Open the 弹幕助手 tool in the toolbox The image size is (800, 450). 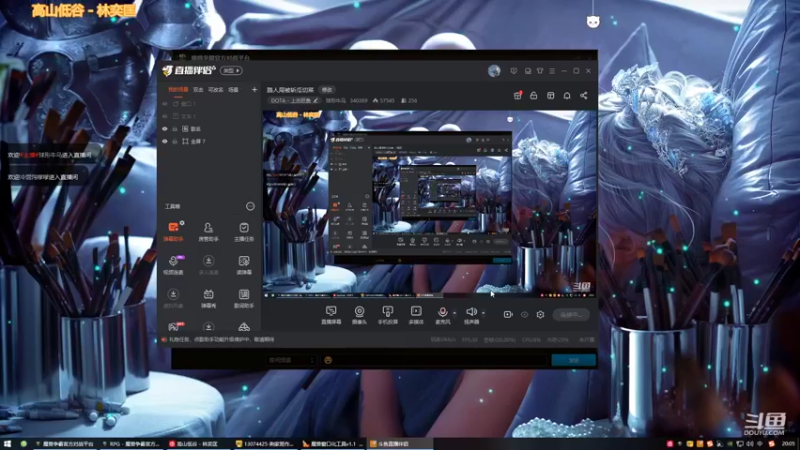click(x=173, y=231)
